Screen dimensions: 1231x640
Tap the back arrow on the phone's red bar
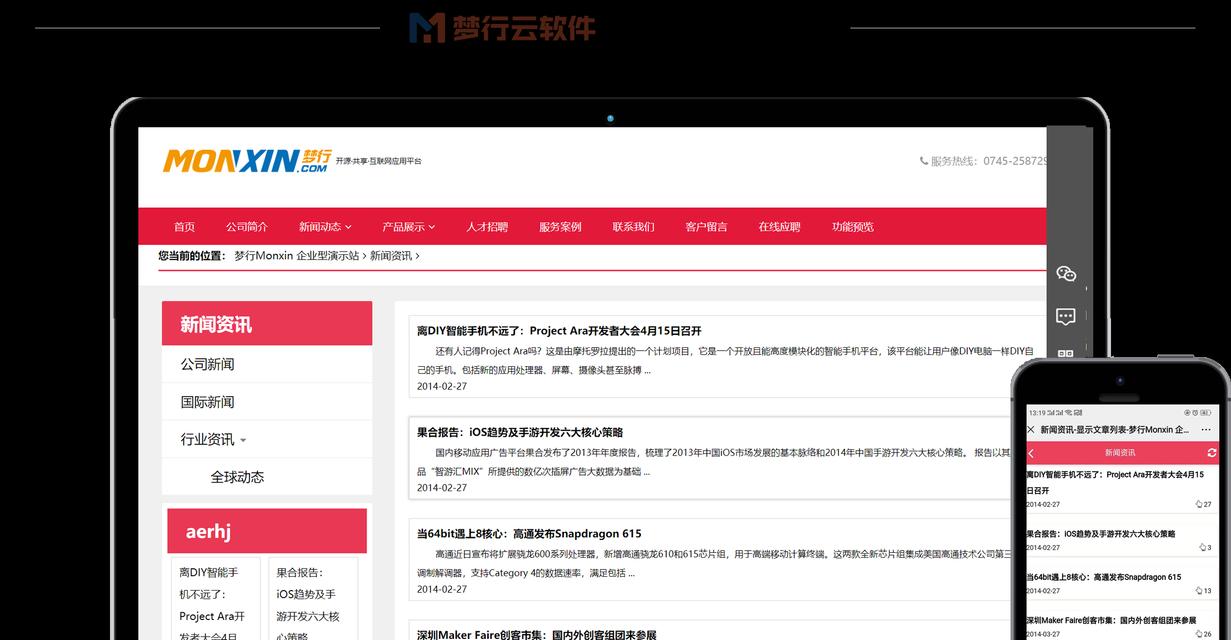tap(1032, 453)
